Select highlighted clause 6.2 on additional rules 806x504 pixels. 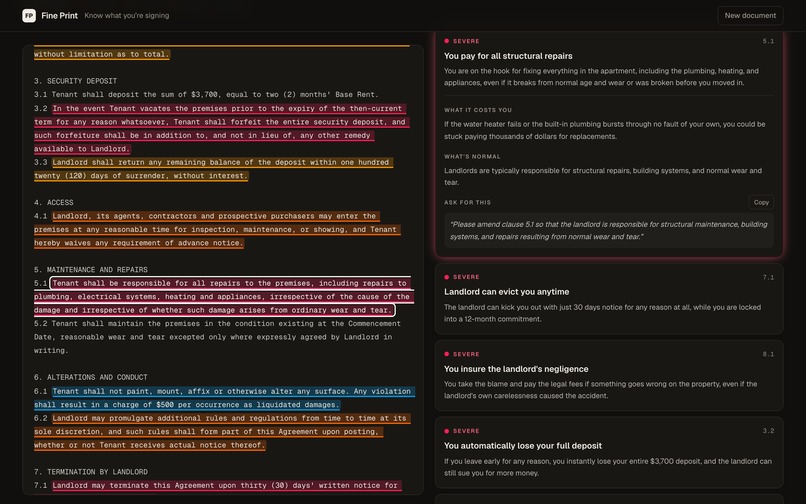point(222,431)
